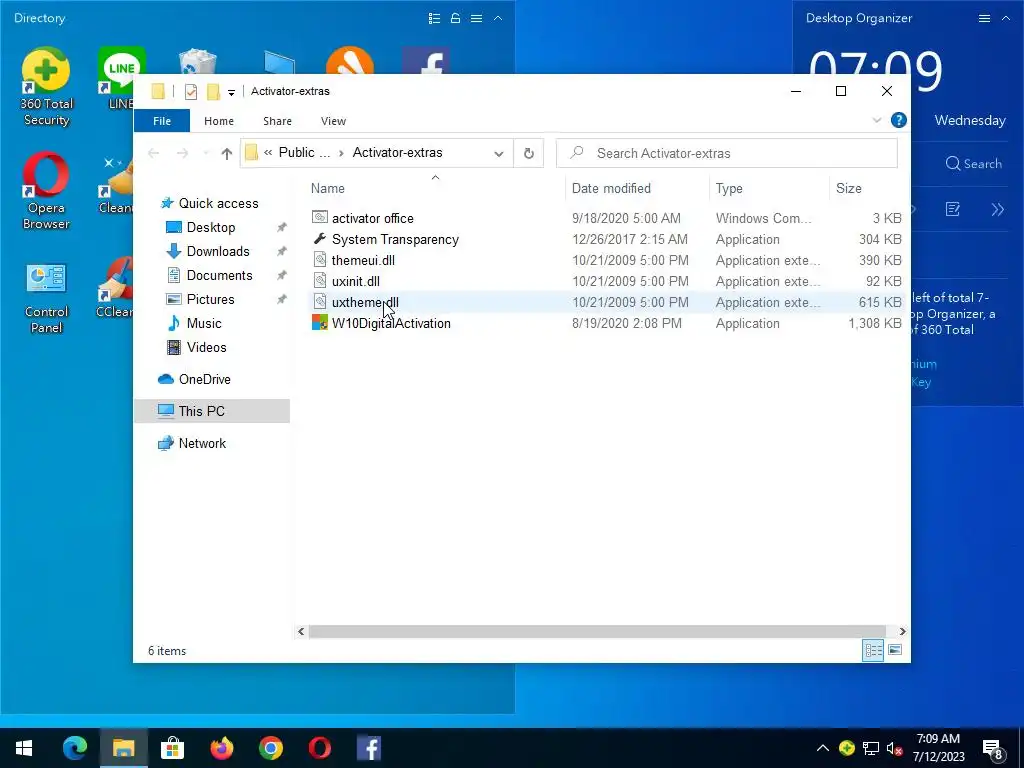Viewport: 1024px width, 768px height.
Task: Refresh the Activator-extras folder
Action: [x=529, y=153]
